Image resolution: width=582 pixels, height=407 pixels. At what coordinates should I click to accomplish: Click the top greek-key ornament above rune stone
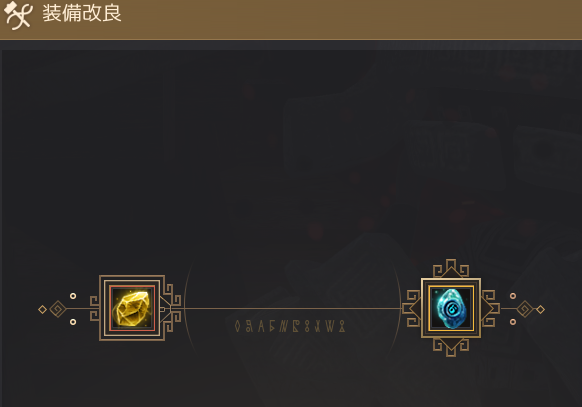click(451, 268)
